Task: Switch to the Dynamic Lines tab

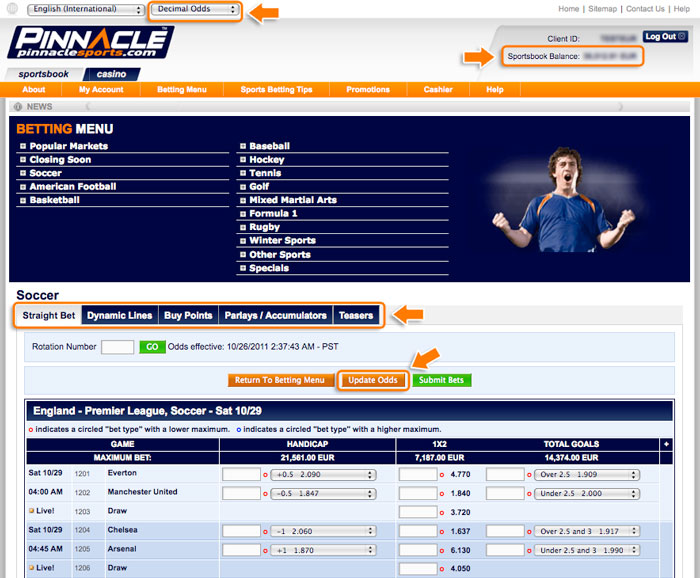Action: tap(120, 316)
